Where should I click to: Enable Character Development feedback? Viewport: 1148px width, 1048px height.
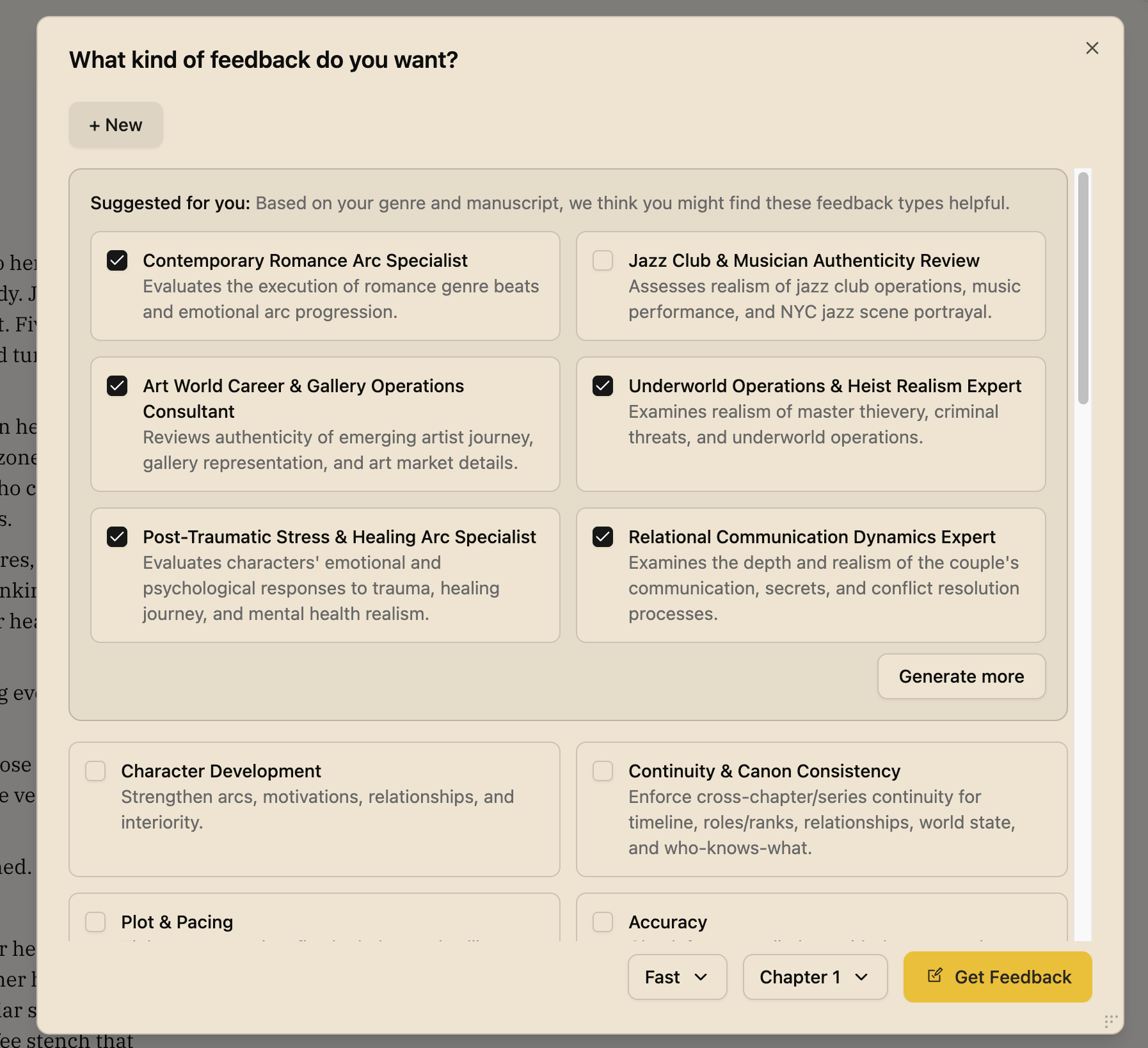tap(95, 771)
